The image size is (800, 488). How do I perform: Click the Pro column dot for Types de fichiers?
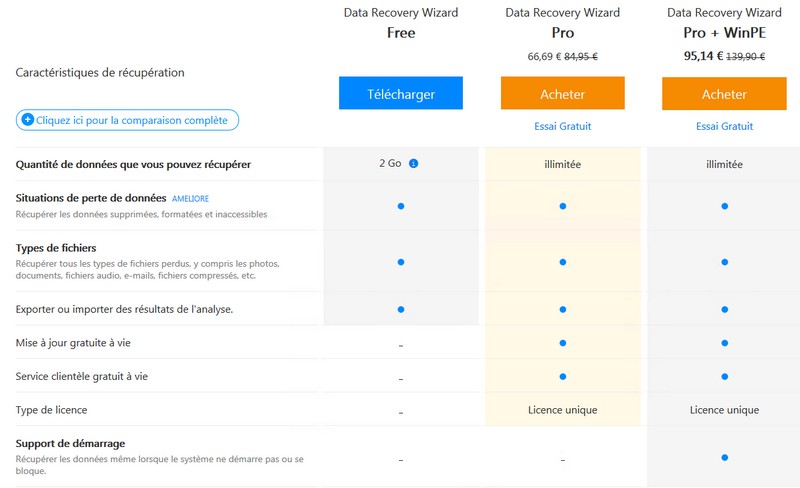tap(563, 262)
